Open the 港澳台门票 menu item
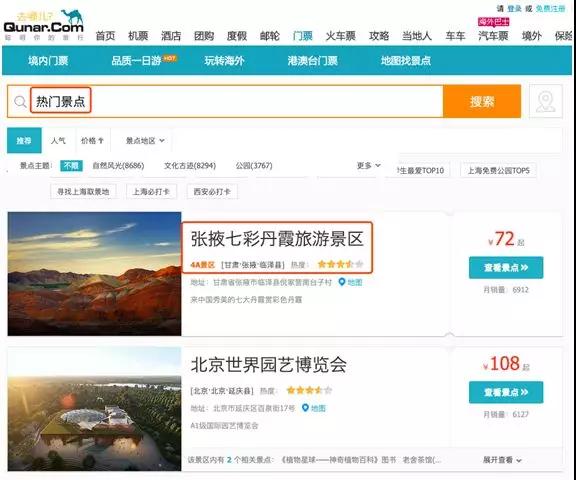Image resolution: width=576 pixels, height=480 pixels. coord(312,61)
